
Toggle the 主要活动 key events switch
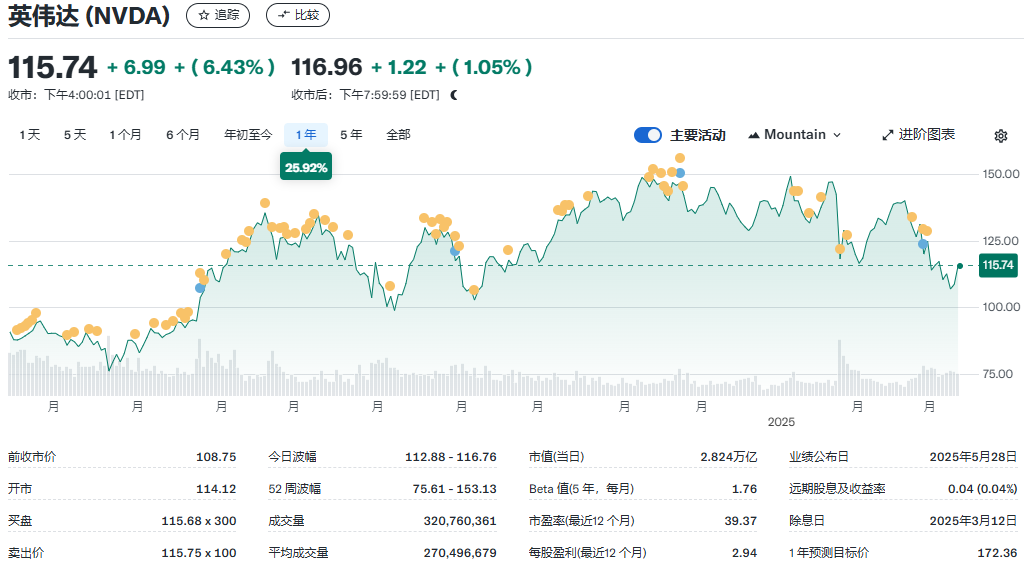[x=648, y=135]
